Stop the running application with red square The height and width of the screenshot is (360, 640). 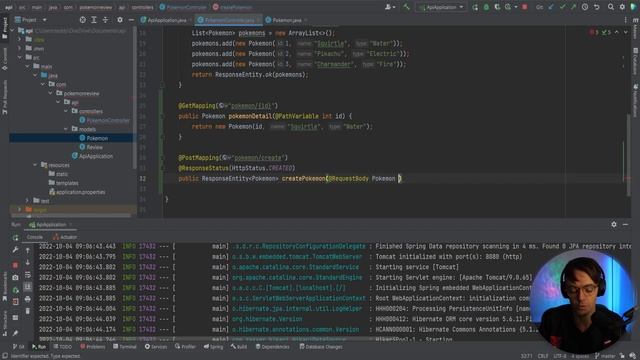pos(524,7)
